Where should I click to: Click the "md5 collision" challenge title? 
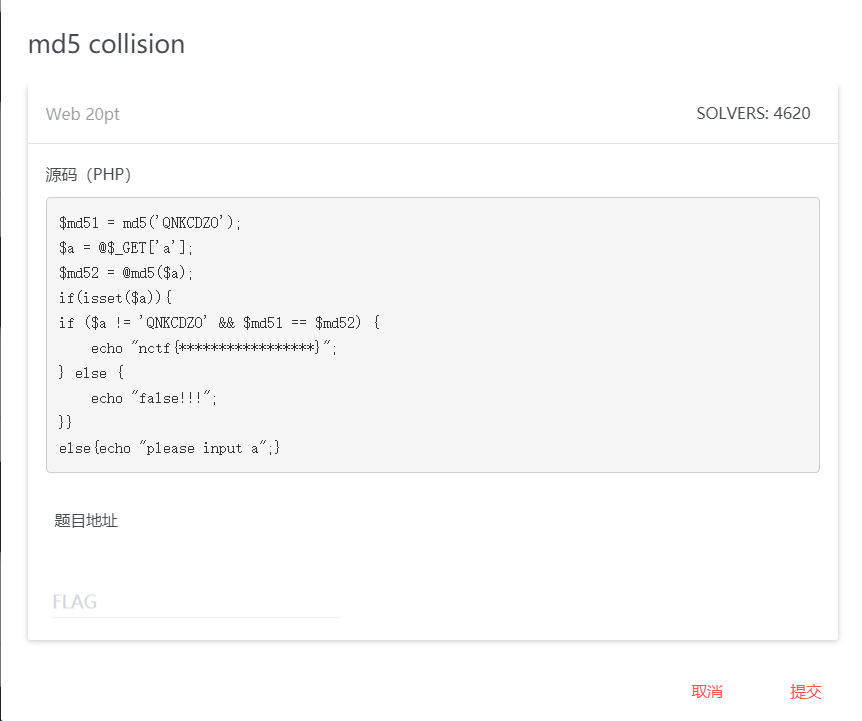(106, 44)
